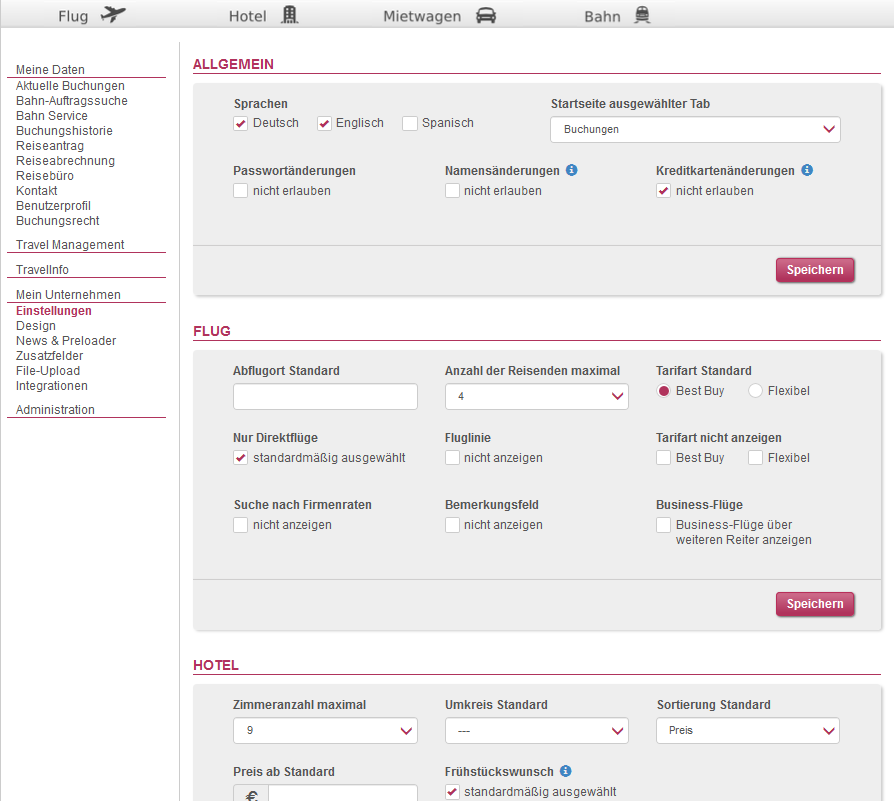Open Reiseantrag link
The width and height of the screenshot is (894, 801).
coord(50,145)
